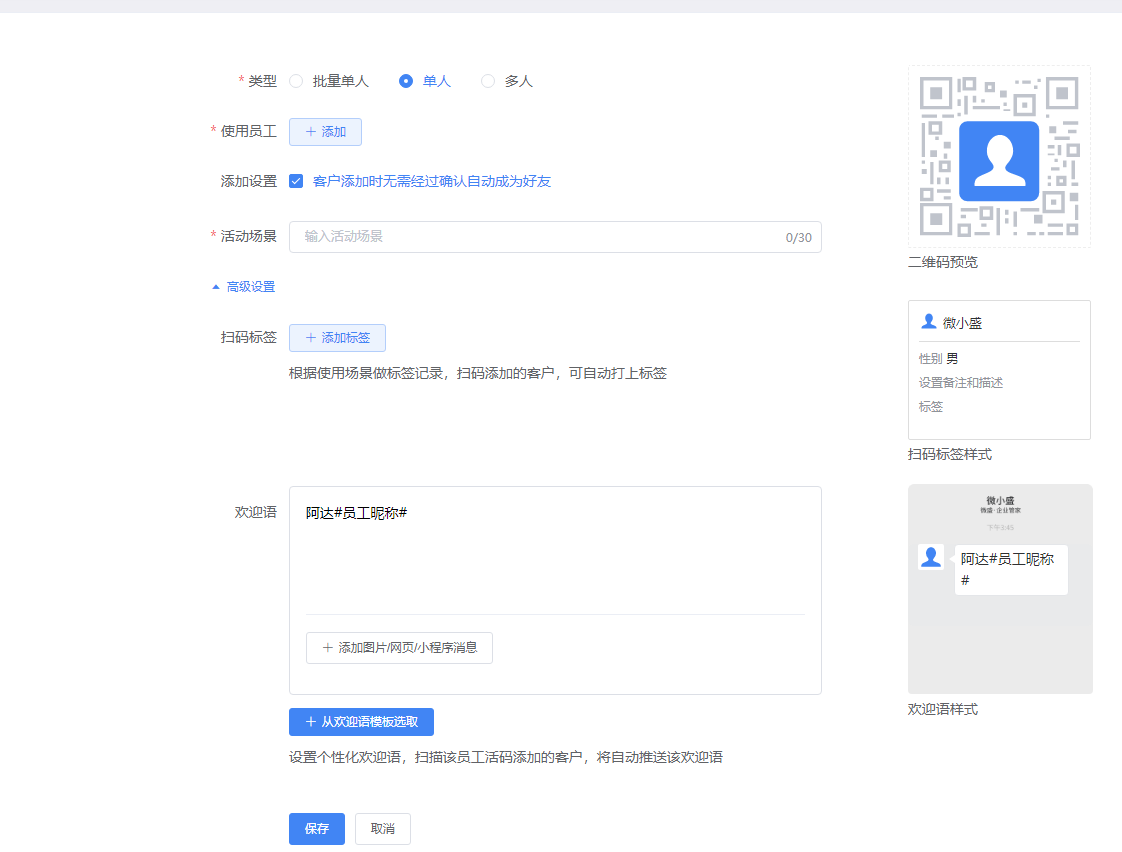This screenshot has height=852, width=1122.
Task: Save the form with 保存 button
Action: [x=317, y=829]
